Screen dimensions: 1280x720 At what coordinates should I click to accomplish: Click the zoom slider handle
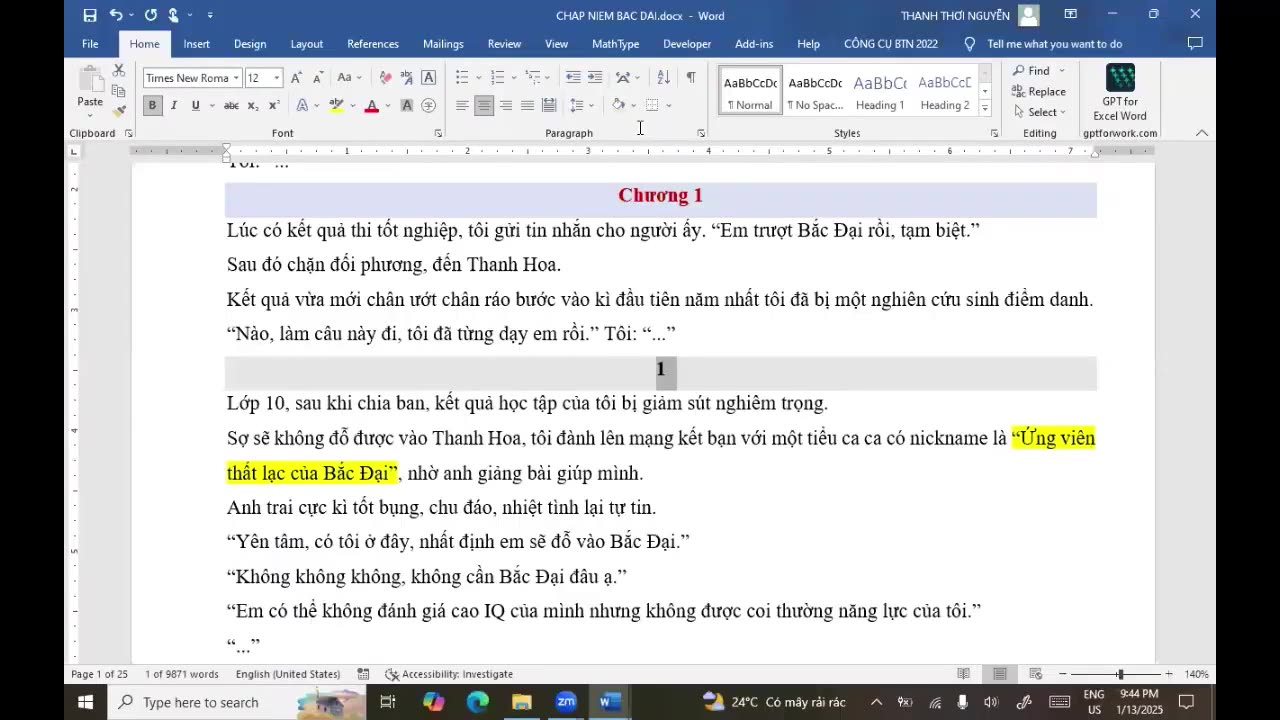click(1120, 674)
